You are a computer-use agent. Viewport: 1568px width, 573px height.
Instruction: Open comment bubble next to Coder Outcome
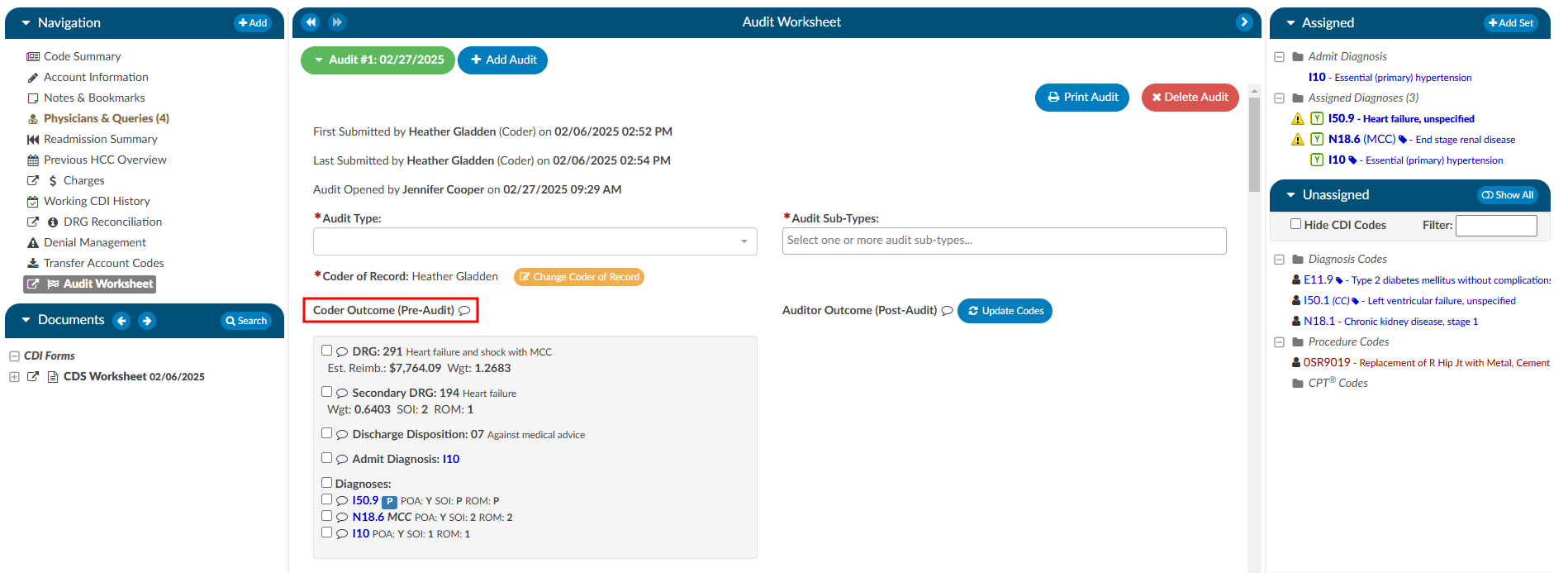click(x=464, y=311)
